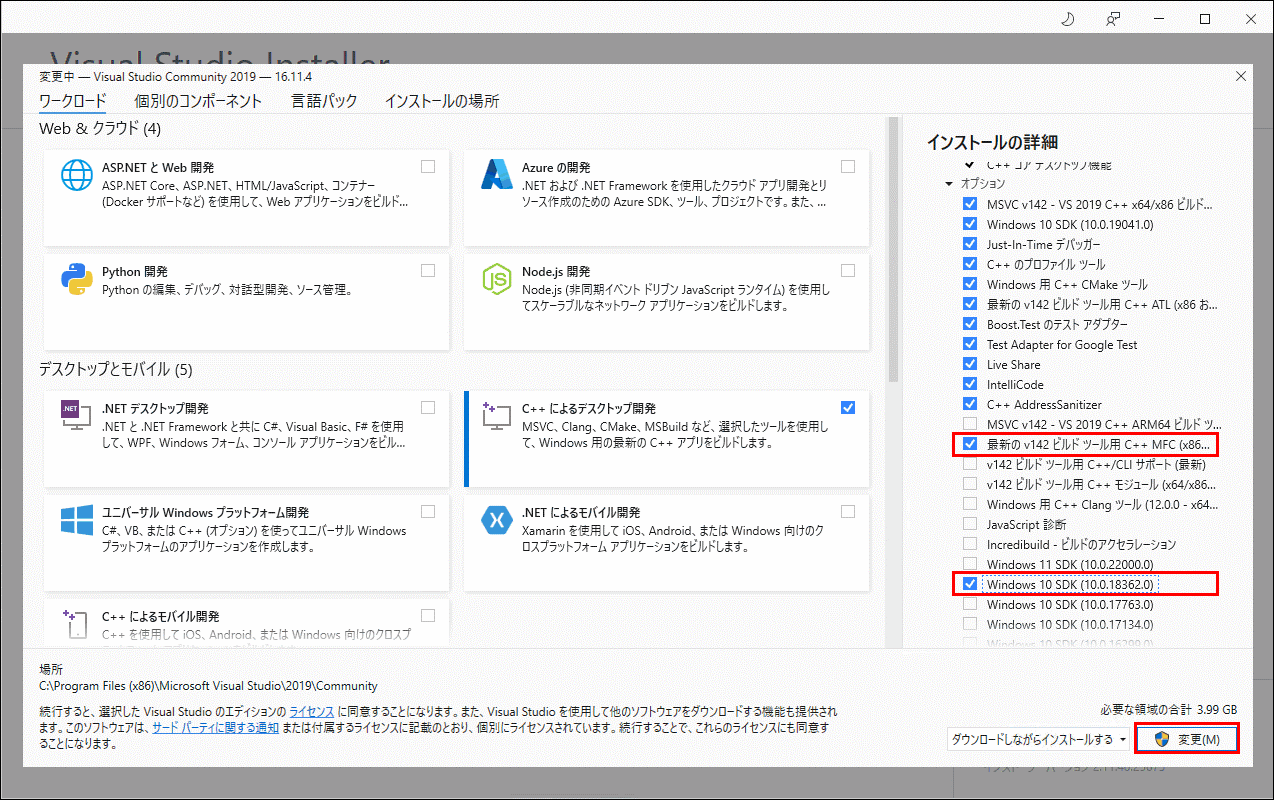Check Windows 10 SDK (10.0.17763.0) option
The height and width of the screenshot is (800, 1274).
coord(969,604)
